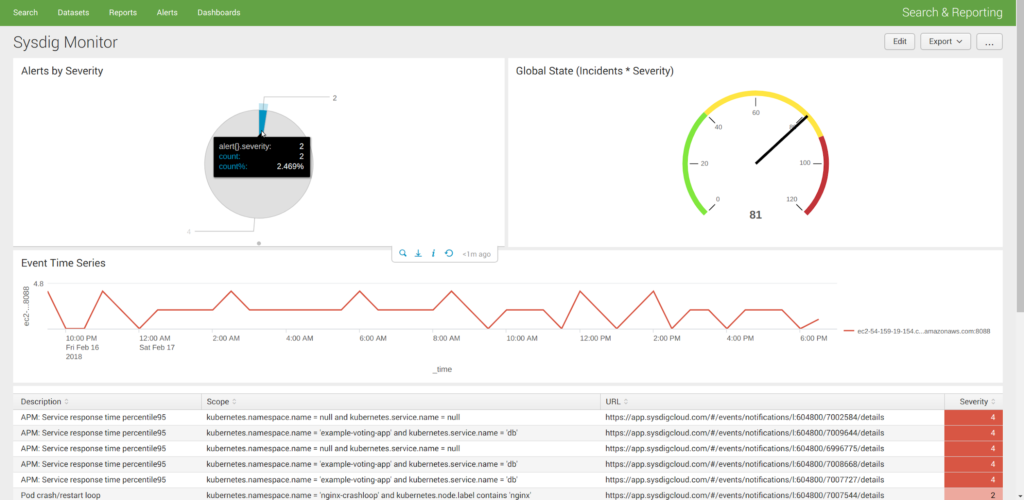Switch to Dashboards in the top bar
Viewport: 1024px width, 500px height.
click(219, 12)
